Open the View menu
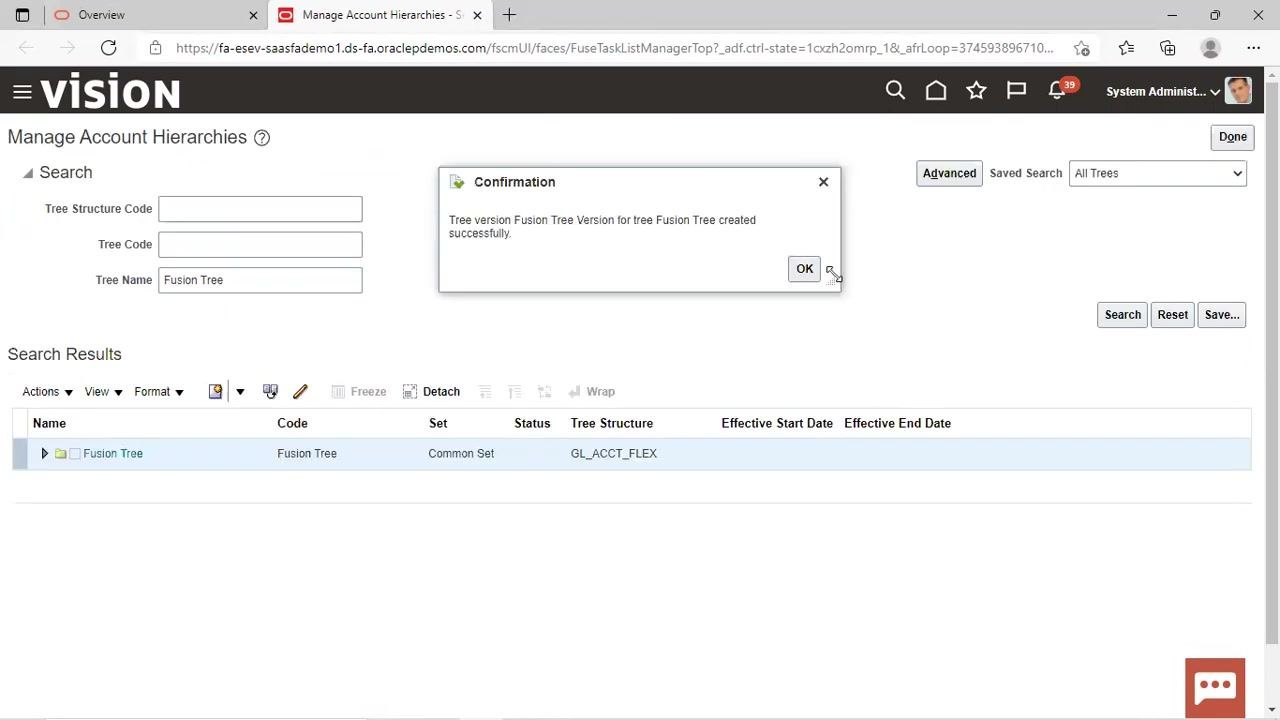This screenshot has height=720, width=1280. [103, 391]
